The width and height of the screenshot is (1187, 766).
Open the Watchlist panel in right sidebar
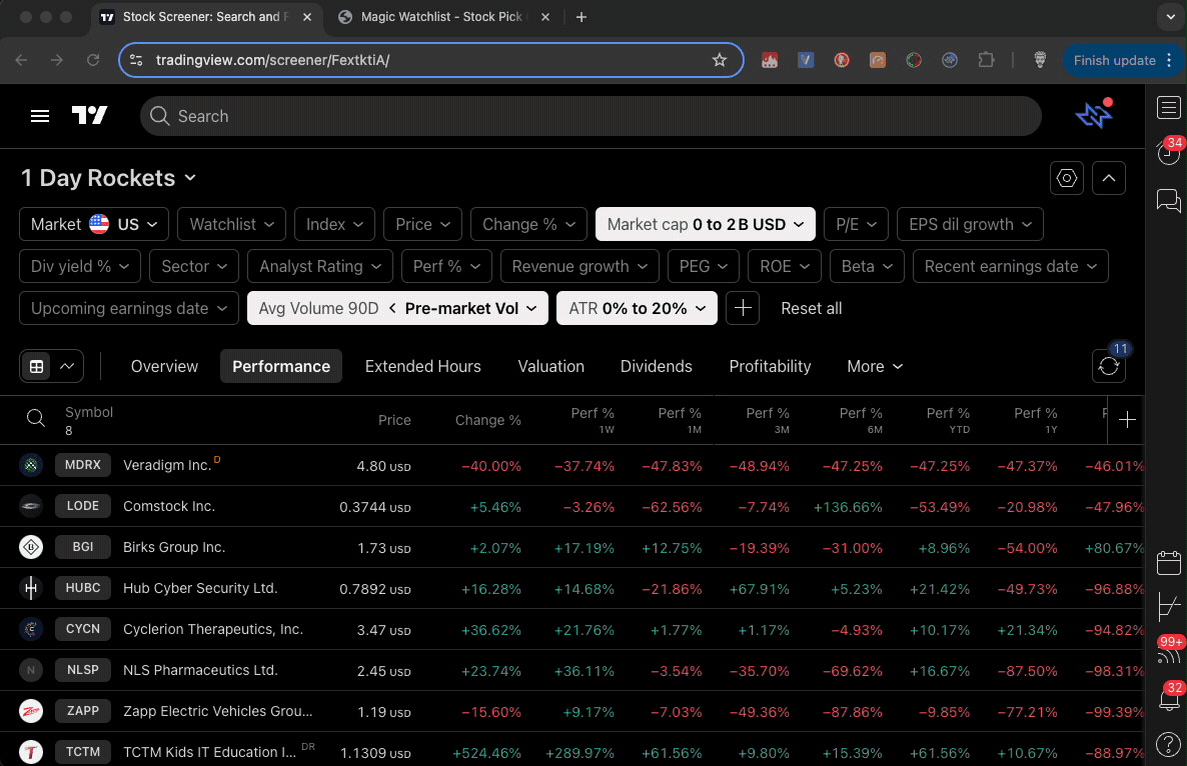1168,107
